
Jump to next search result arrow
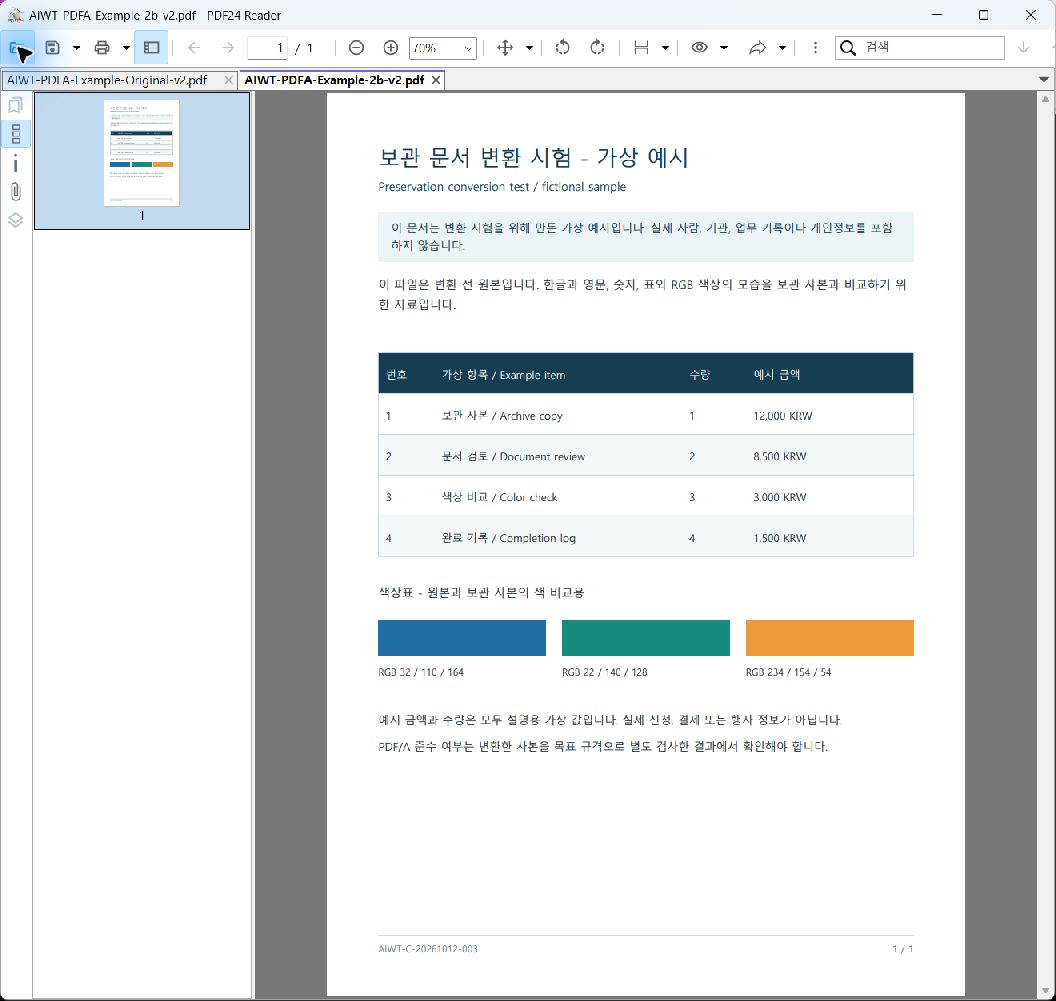(x=1023, y=48)
